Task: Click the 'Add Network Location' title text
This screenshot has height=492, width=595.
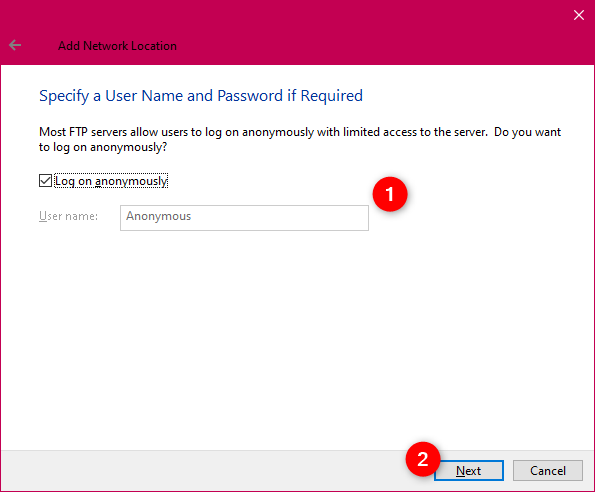Action: [117, 46]
